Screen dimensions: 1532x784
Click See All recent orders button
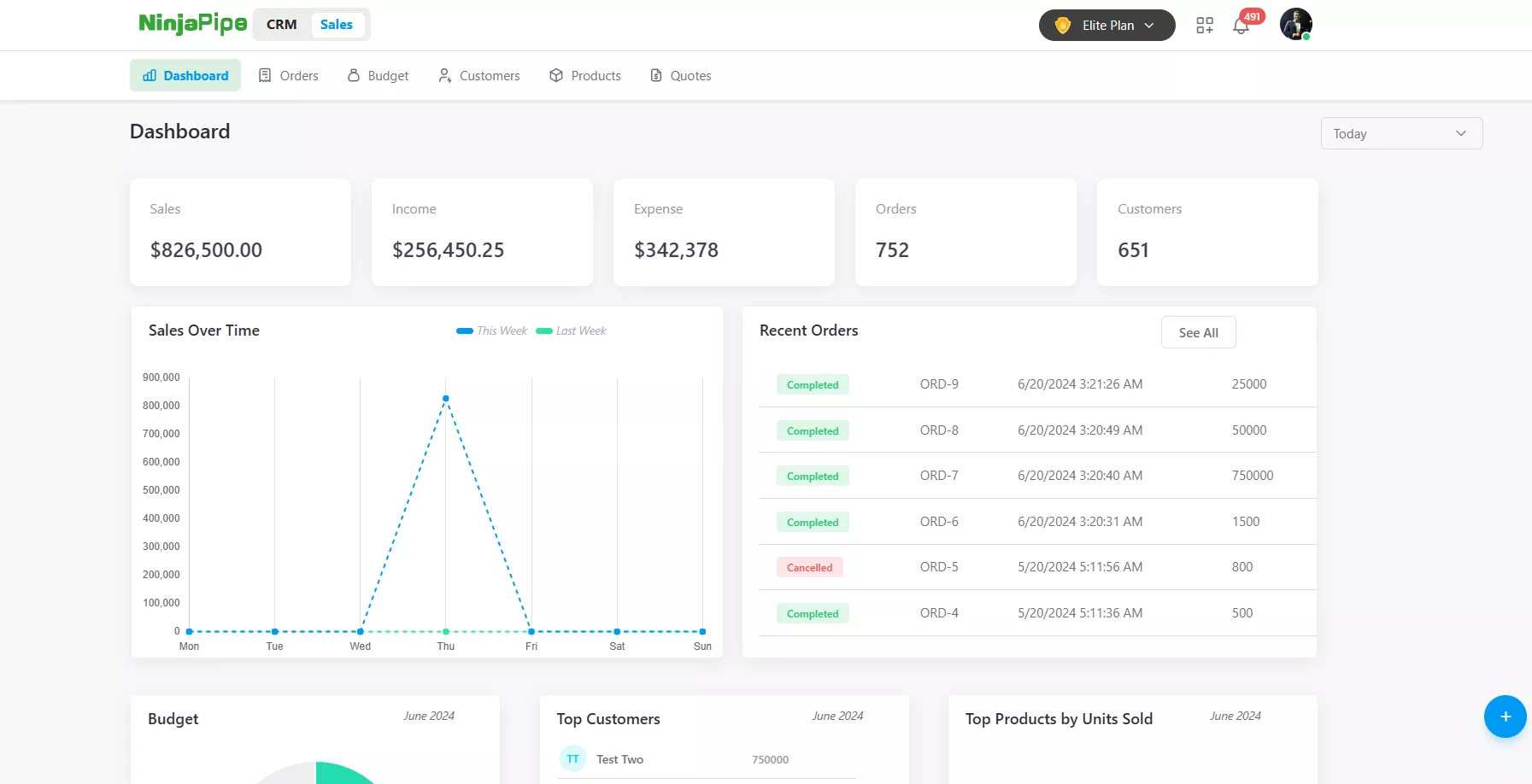pos(1198,333)
